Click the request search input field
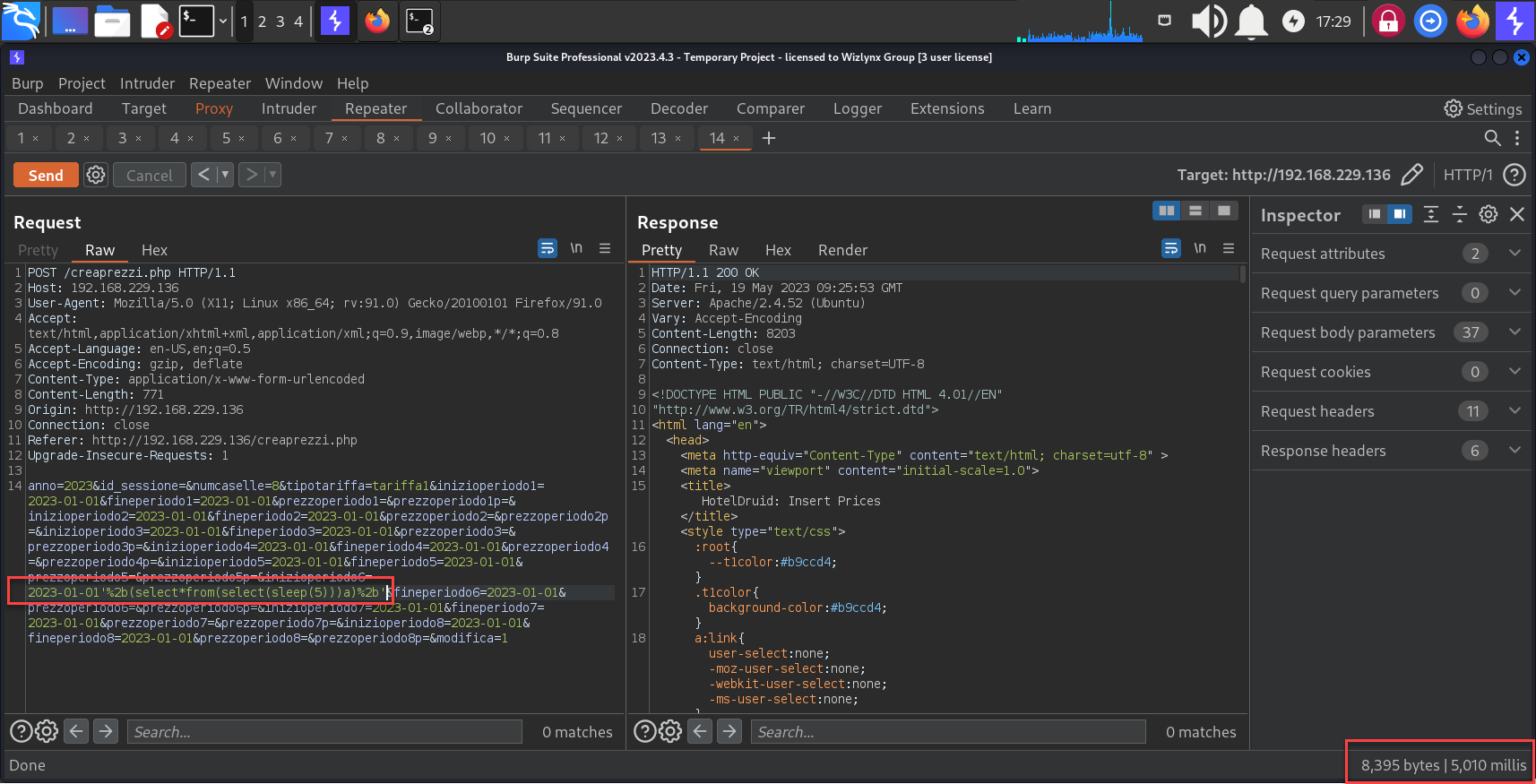 pyautogui.click(x=324, y=731)
